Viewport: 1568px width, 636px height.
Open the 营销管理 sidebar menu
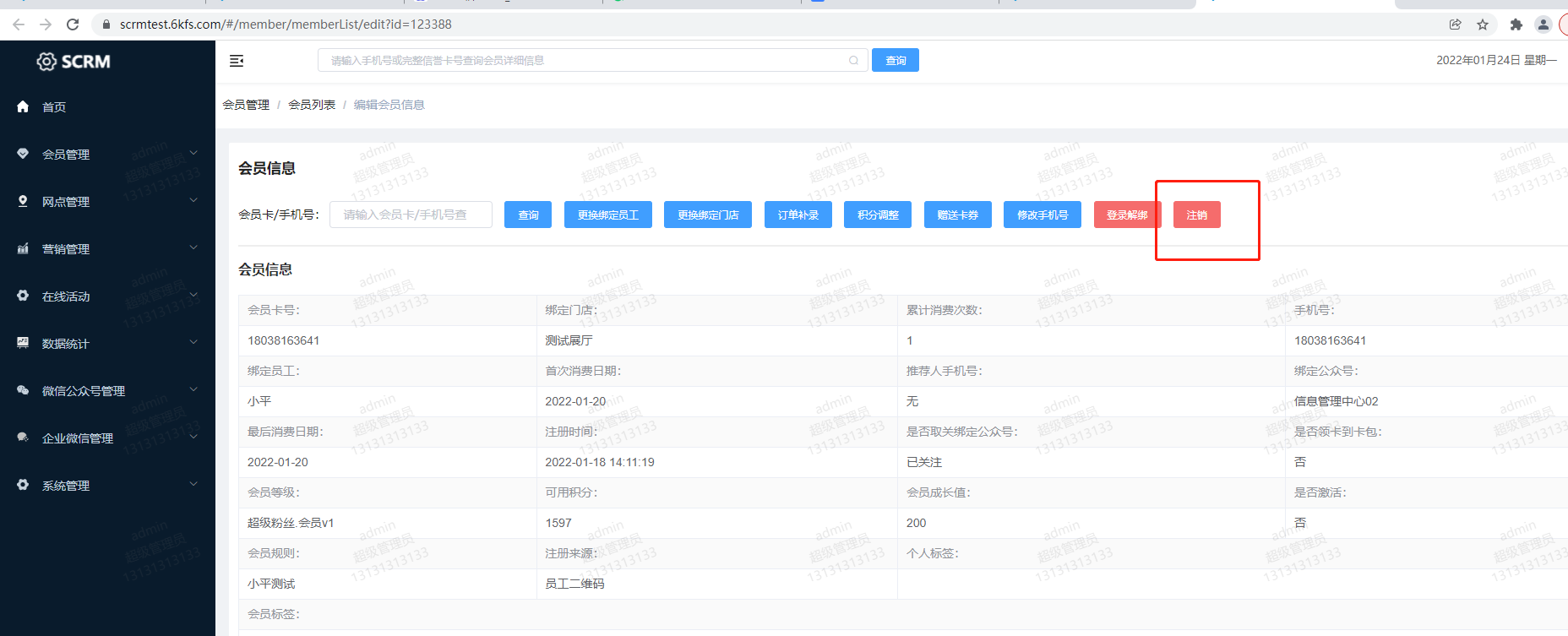click(x=107, y=248)
